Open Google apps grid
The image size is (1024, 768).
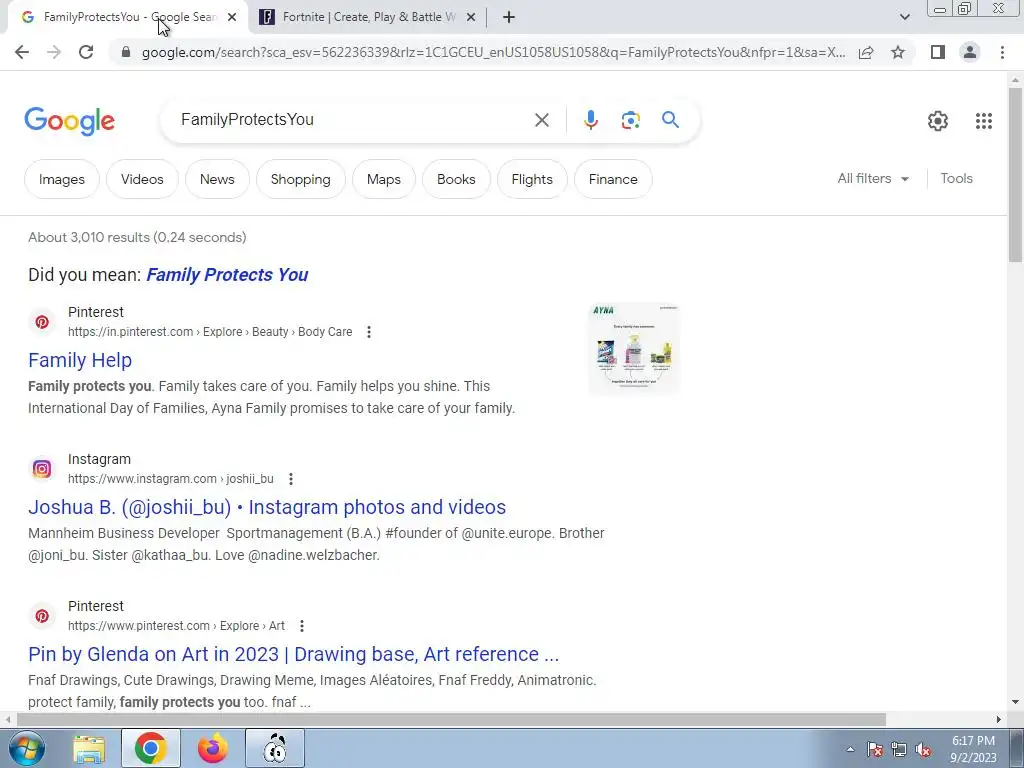click(984, 121)
